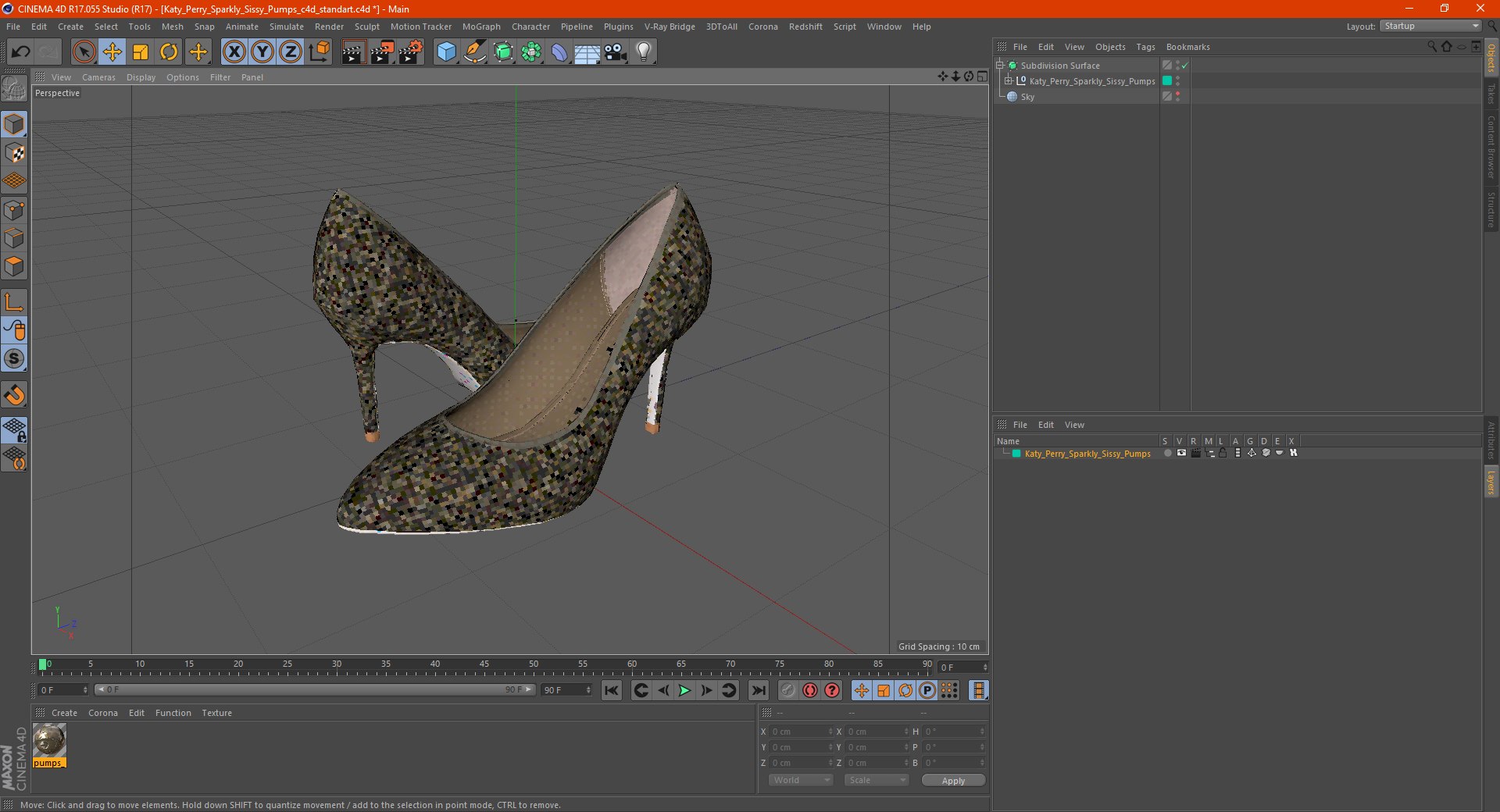The height and width of the screenshot is (812, 1500).
Task: Add a Bend deformer
Action: [x=559, y=52]
